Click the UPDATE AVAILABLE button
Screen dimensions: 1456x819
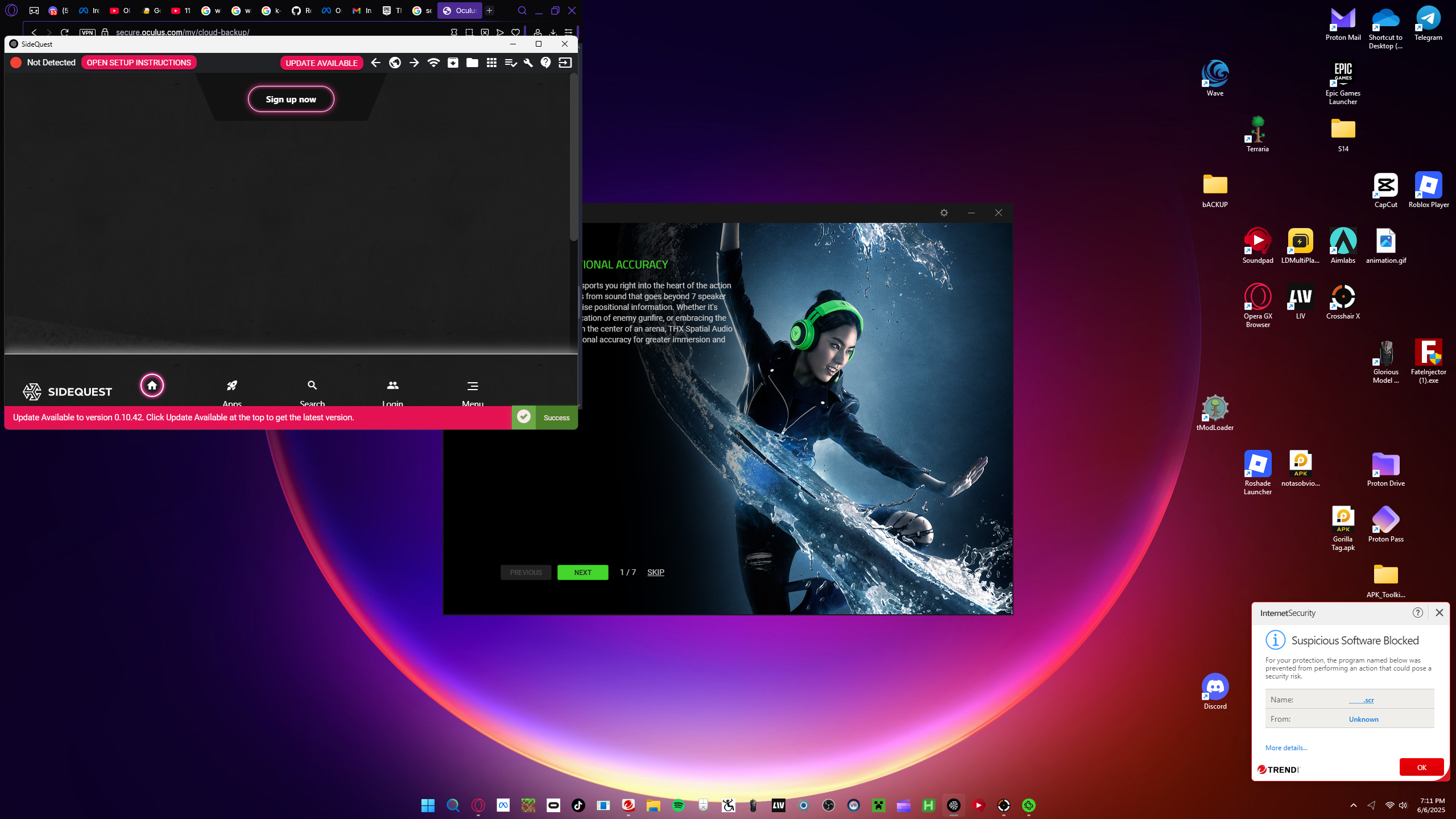[321, 63]
